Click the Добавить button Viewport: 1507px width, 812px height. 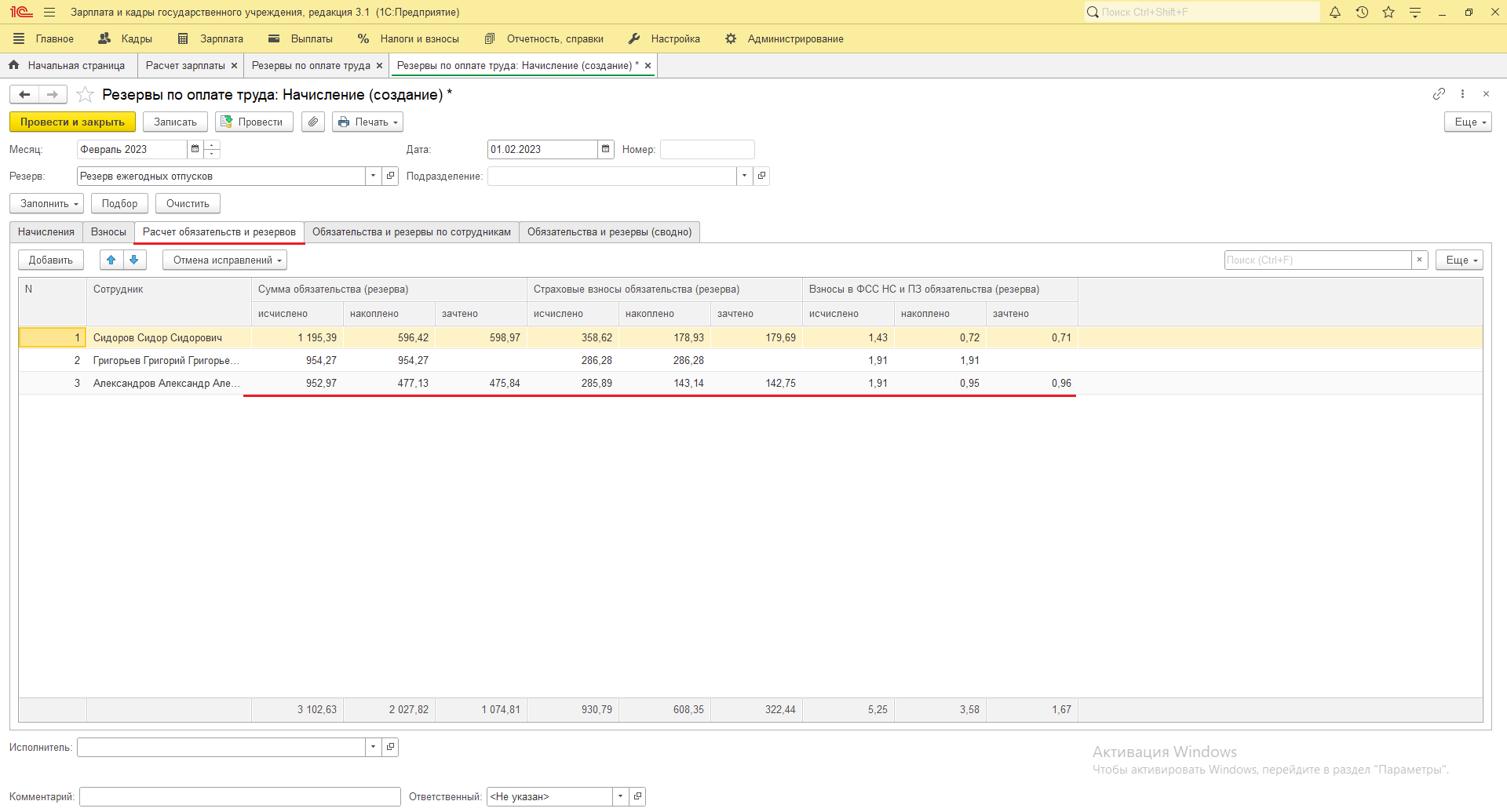point(51,260)
